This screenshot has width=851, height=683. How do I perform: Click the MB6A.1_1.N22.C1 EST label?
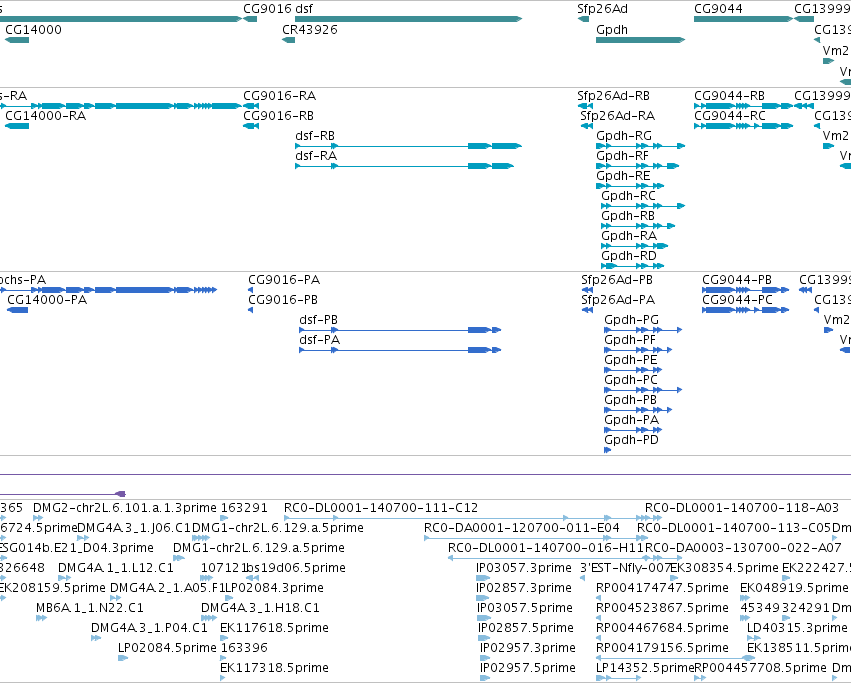(x=90, y=608)
